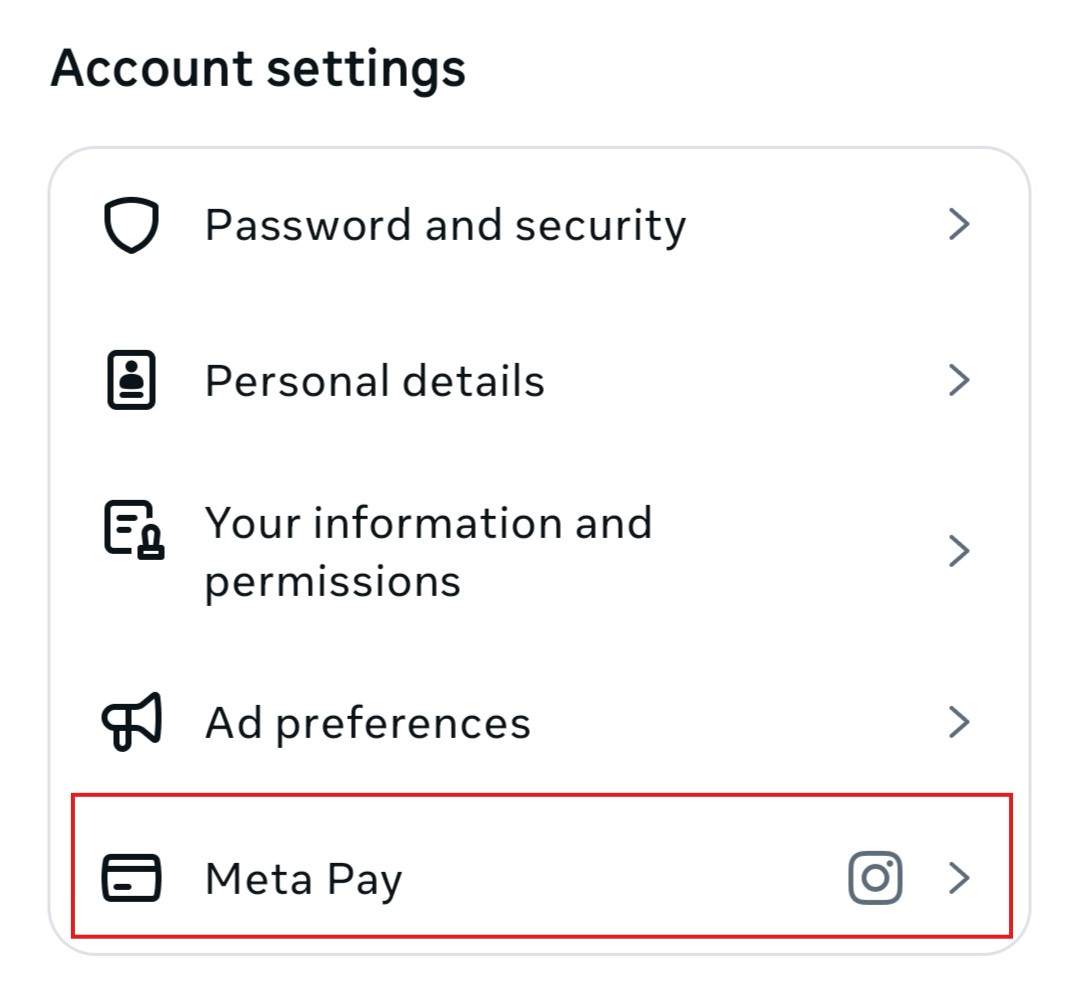Open the Personal details arrow

[961, 379]
